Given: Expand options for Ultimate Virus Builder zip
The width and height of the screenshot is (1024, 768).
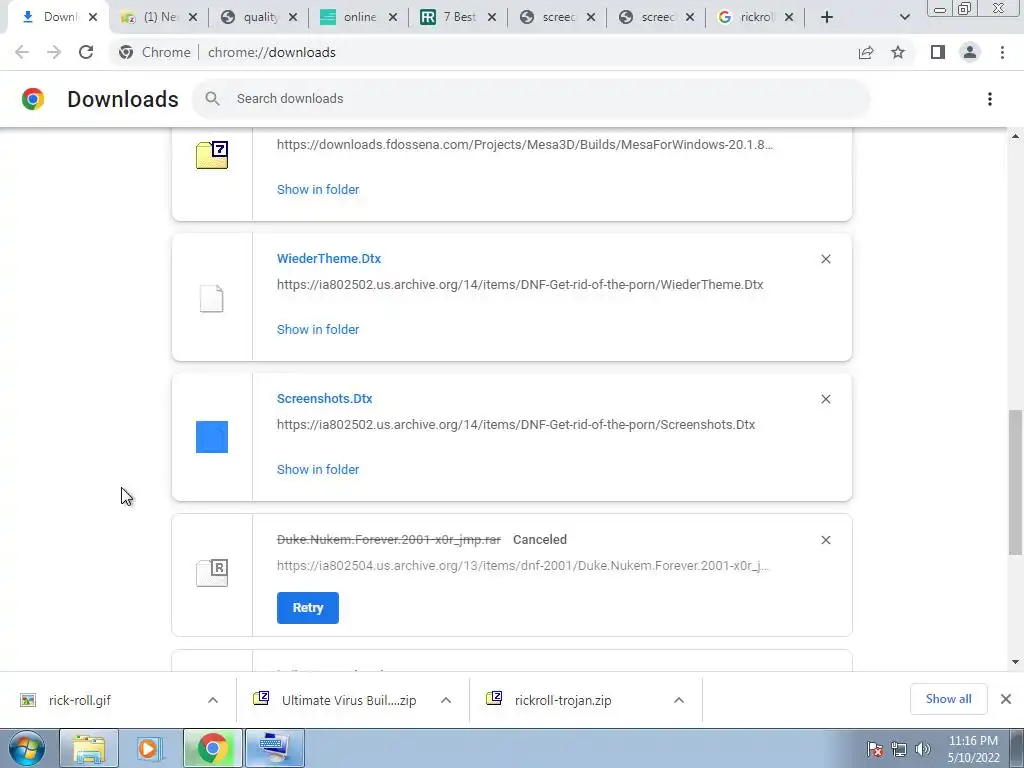Looking at the screenshot, I should [446, 700].
